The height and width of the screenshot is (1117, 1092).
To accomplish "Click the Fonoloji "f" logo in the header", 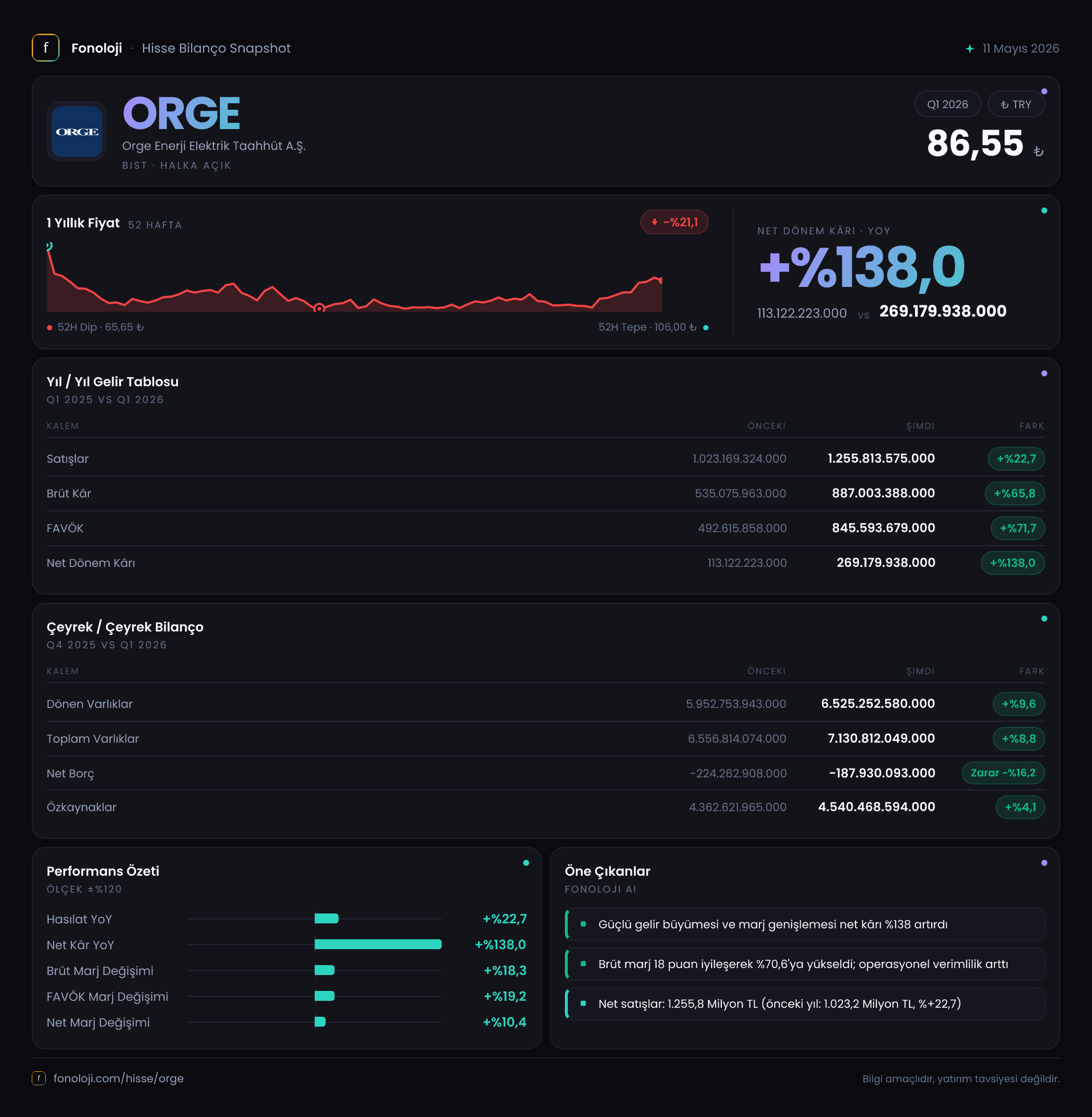I will pos(45,48).
